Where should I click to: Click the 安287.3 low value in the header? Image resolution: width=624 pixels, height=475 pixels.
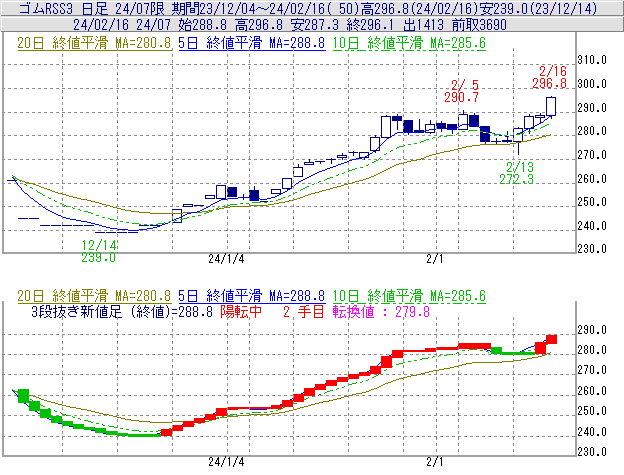(315, 25)
